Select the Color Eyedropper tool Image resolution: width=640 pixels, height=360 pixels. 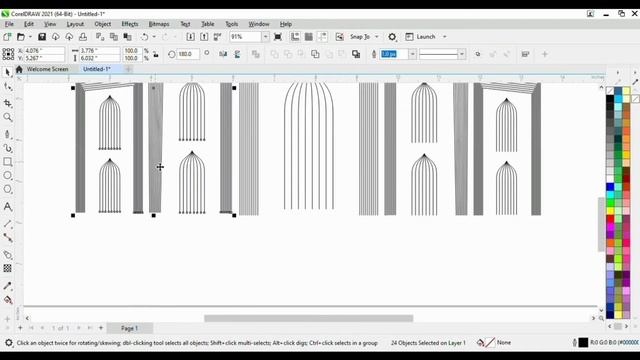point(7,286)
